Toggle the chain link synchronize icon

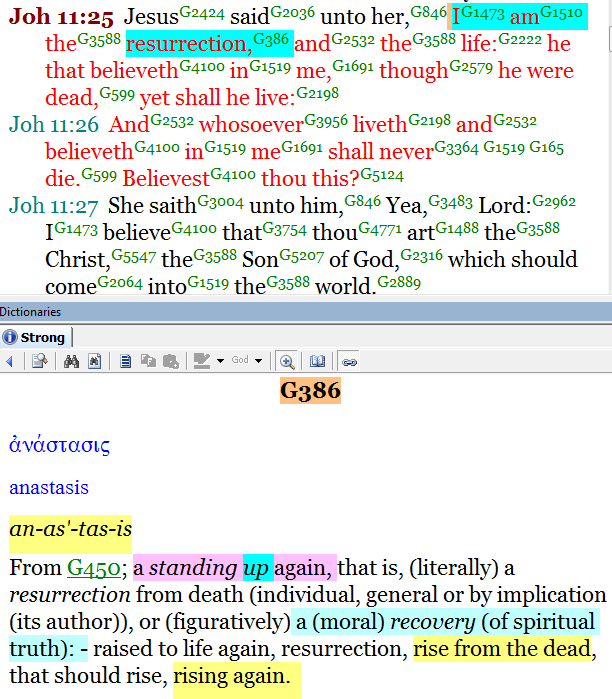point(349,362)
